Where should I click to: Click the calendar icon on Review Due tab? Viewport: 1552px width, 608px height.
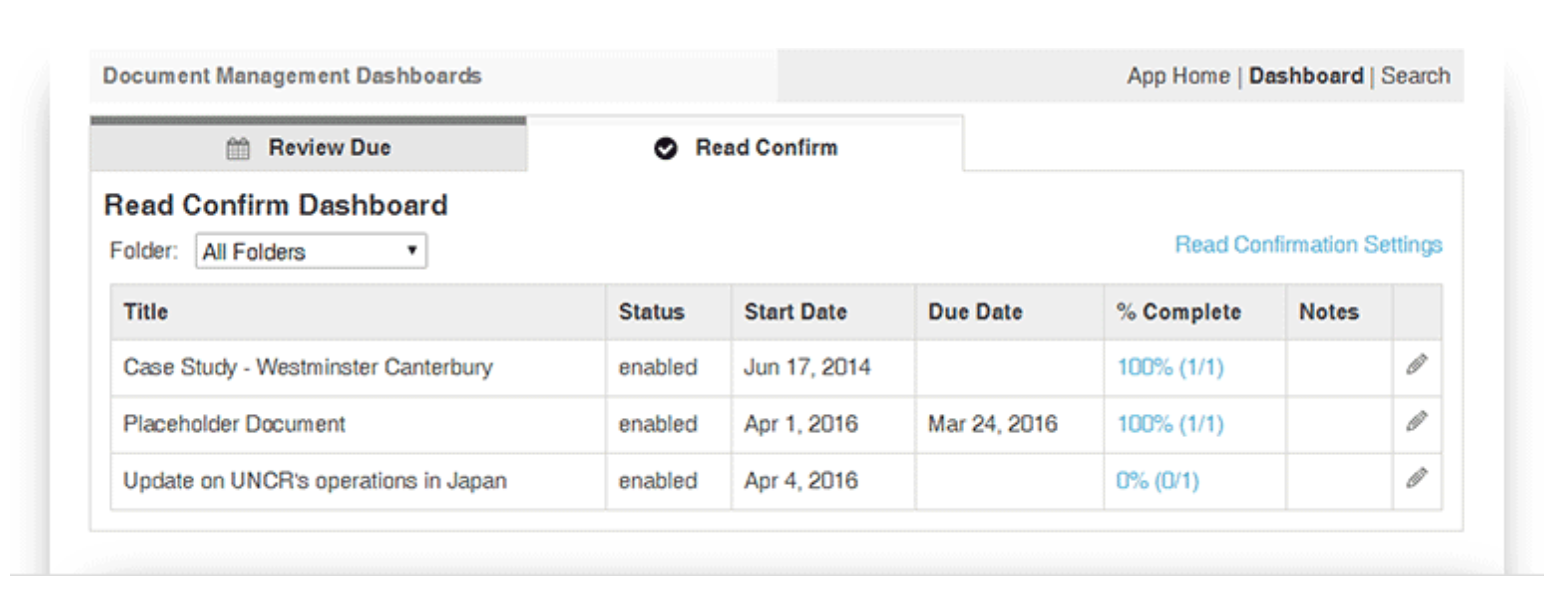(238, 149)
